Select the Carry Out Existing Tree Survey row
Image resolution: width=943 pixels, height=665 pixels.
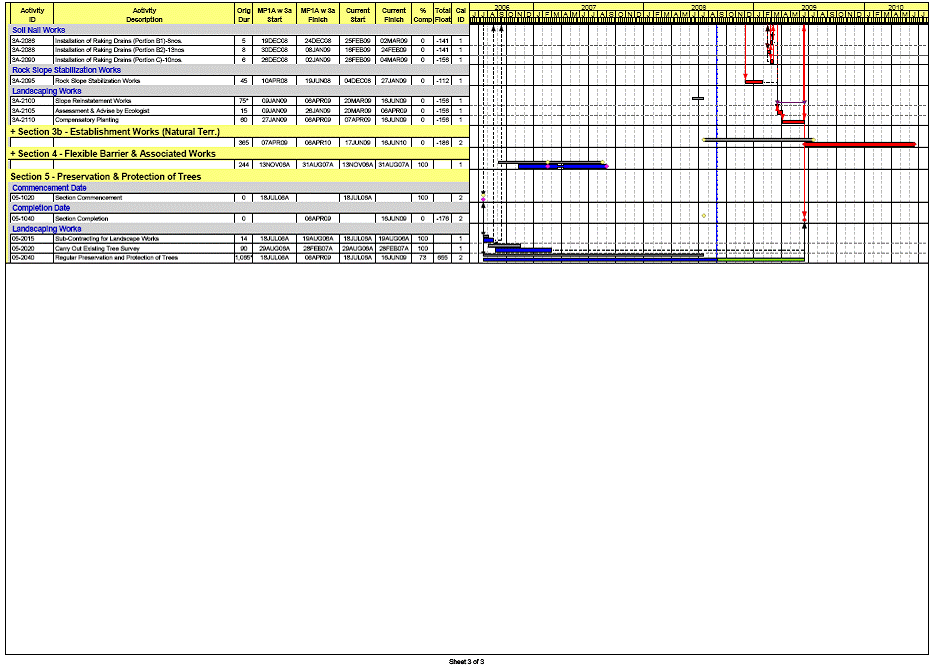(101, 249)
